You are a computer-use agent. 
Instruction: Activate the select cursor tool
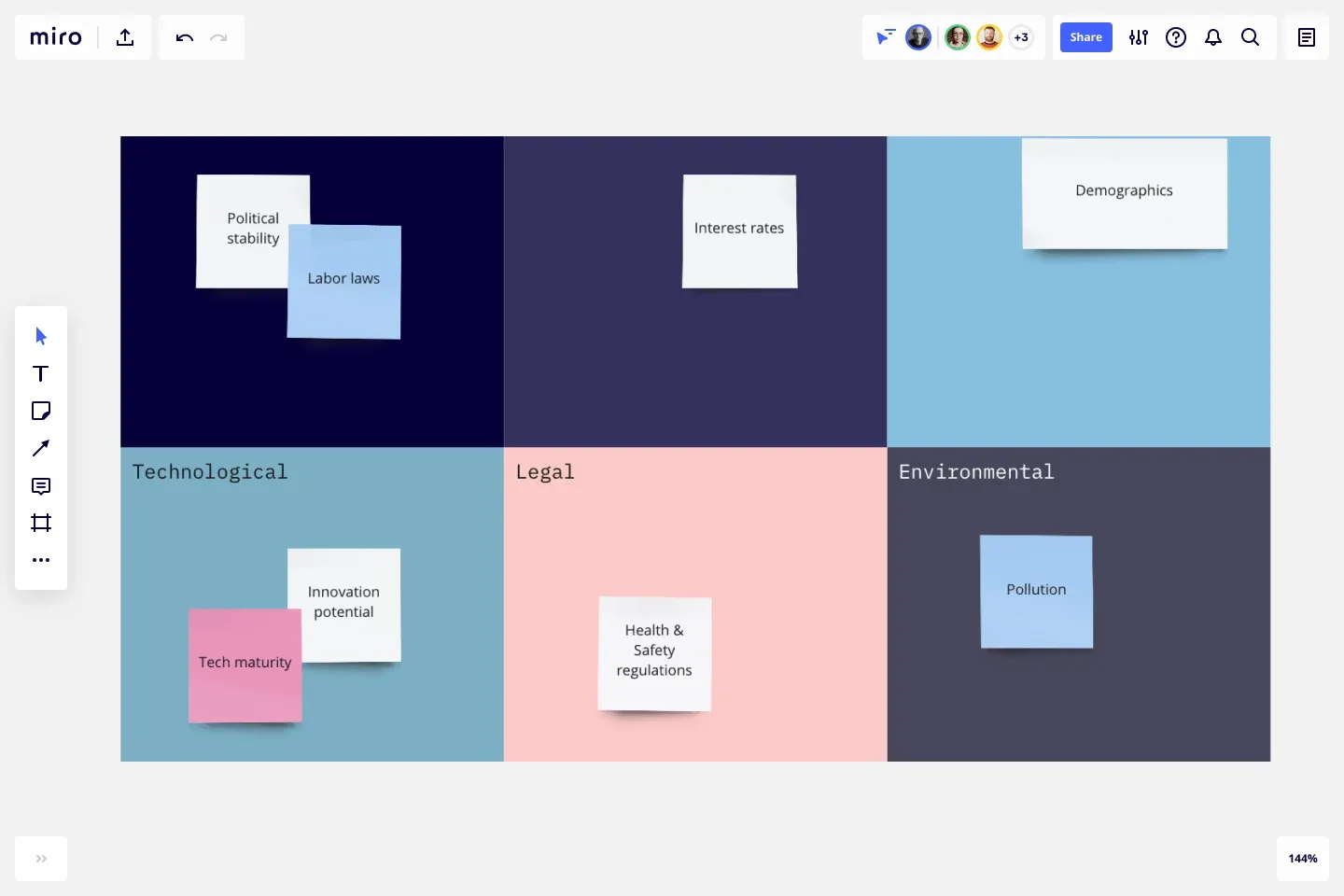[x=40, y=336]
